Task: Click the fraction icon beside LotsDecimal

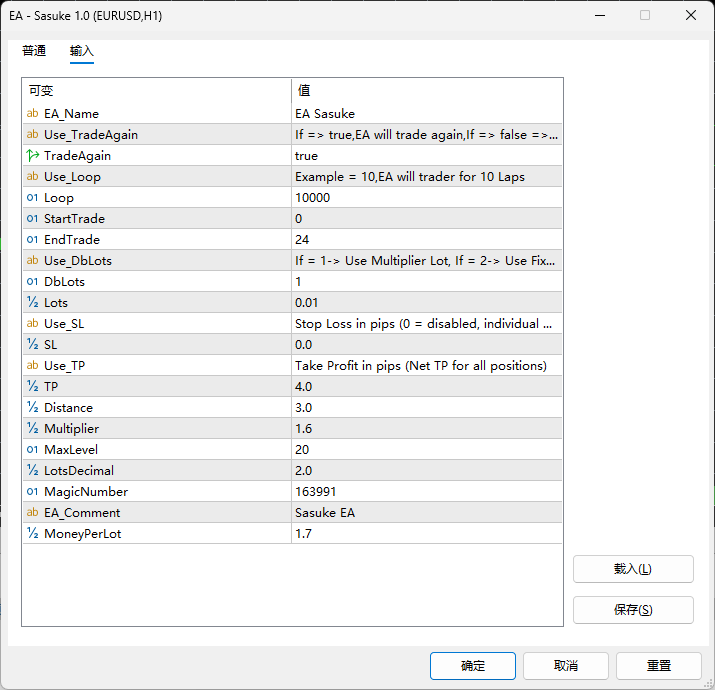Action: coord(32,470)
